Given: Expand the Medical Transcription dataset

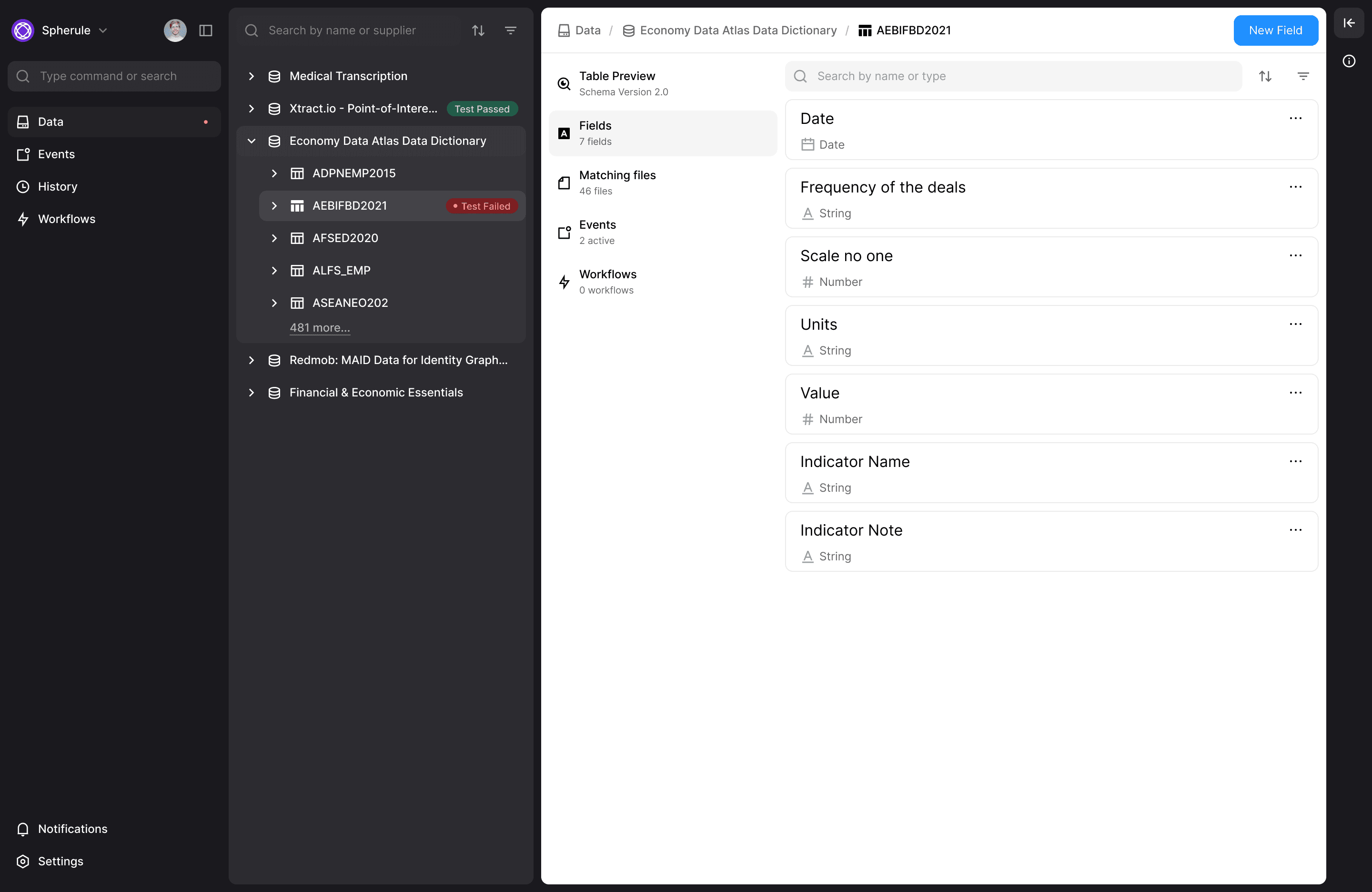Looking at the screenshot, I should pos(252,76).
